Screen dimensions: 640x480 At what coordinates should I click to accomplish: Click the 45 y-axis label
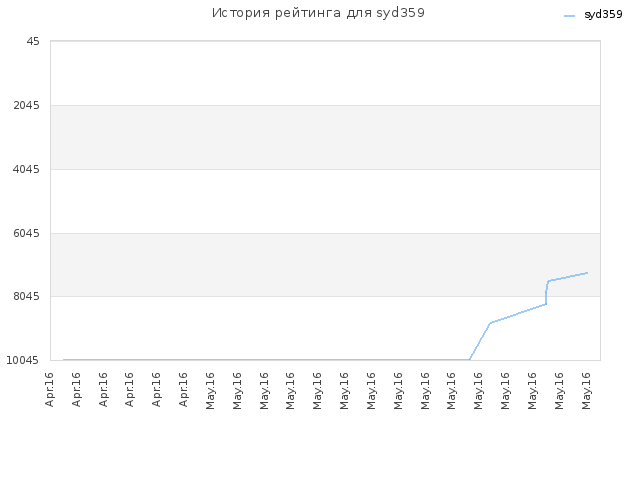(33, 41)
